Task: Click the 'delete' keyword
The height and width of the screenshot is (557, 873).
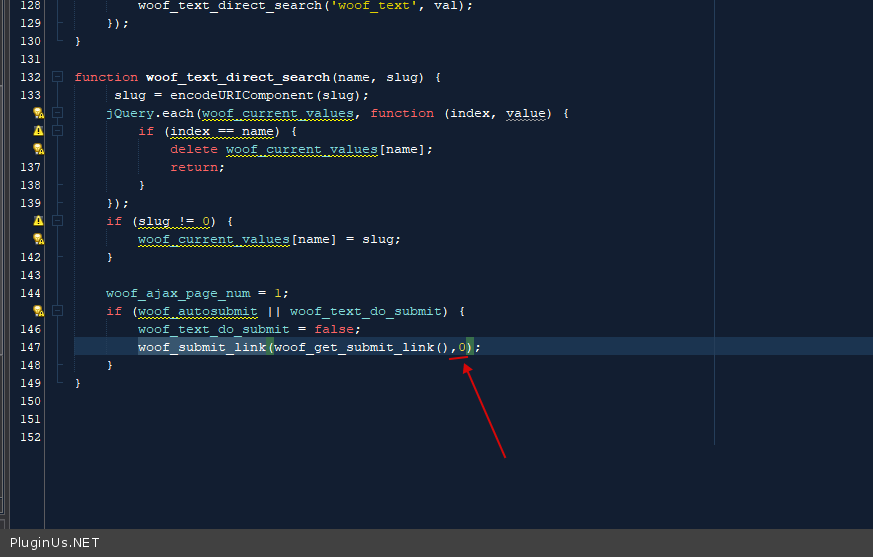Action: point(194,149)
